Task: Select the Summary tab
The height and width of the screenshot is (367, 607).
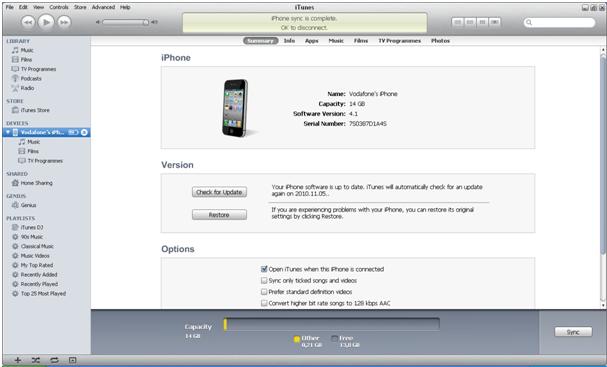Action: pyautogui.click(x=261, y=41)
